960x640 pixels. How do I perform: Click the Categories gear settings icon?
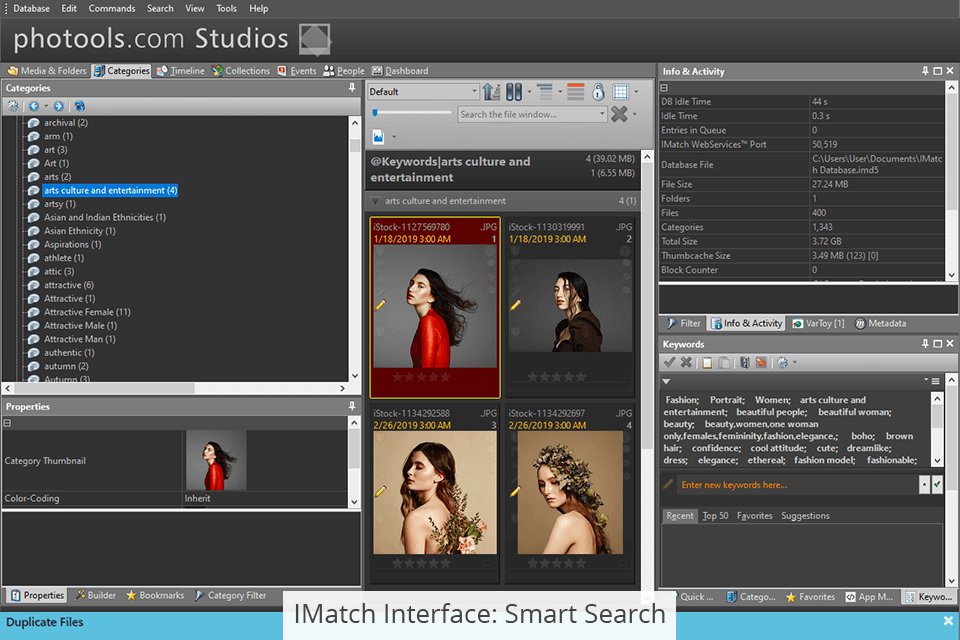(x=13, y=106)
